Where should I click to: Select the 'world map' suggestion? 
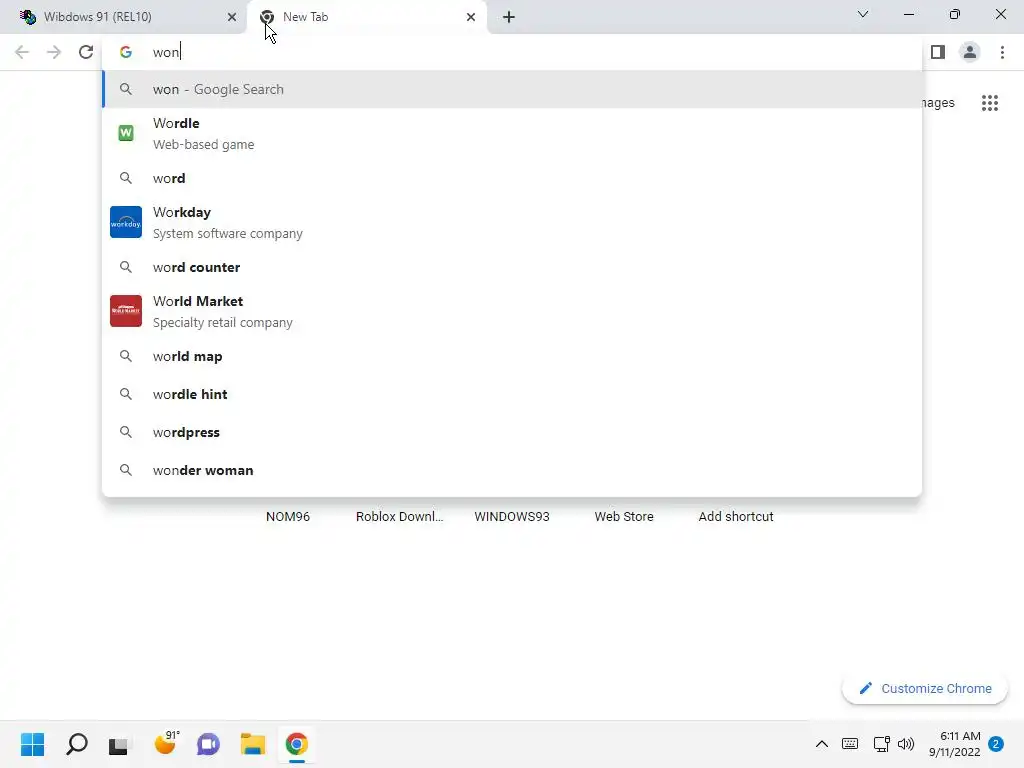(x=512, y=357)
